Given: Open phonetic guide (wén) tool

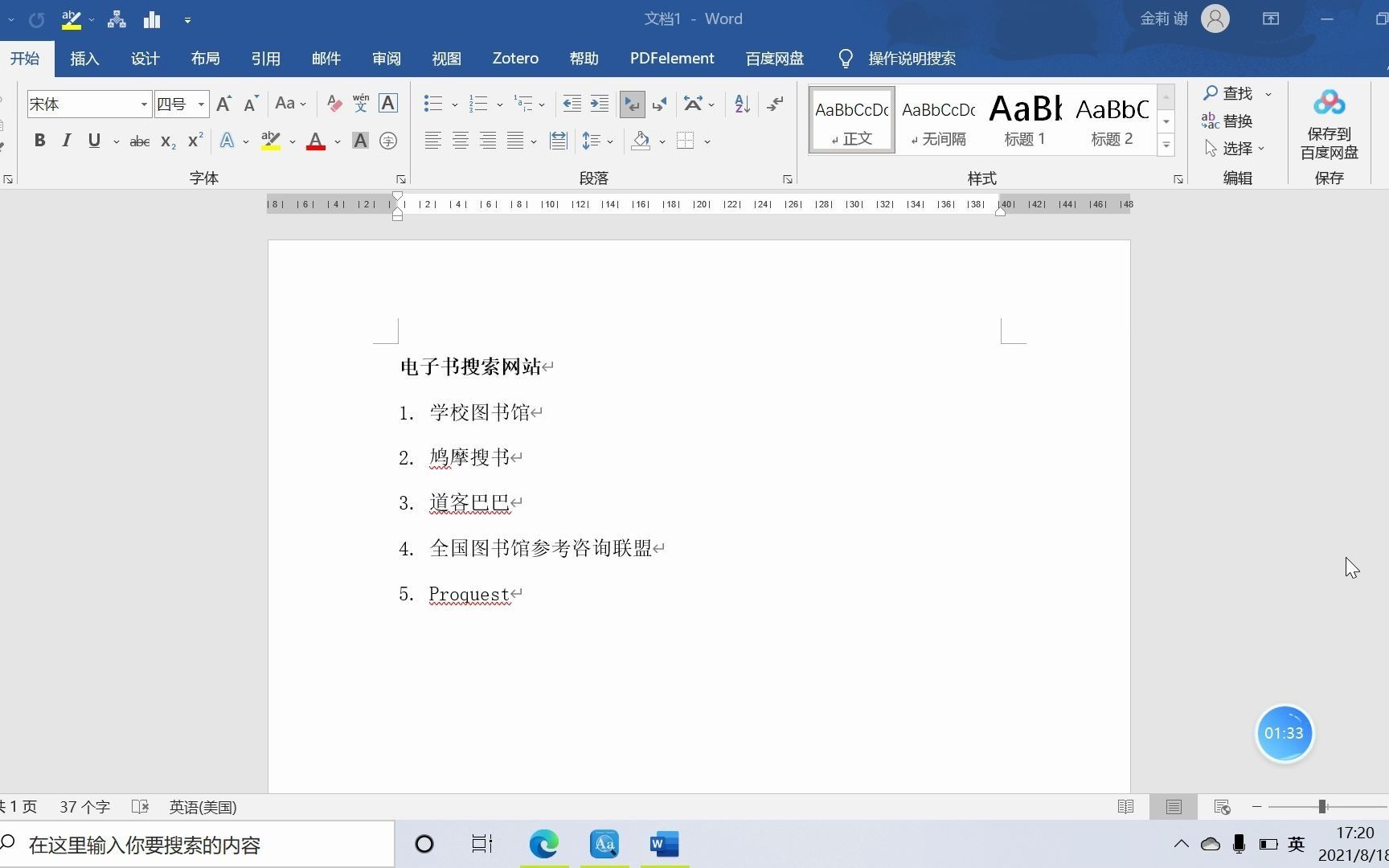Looking at the screenshot, I should (x=361, y=103).
